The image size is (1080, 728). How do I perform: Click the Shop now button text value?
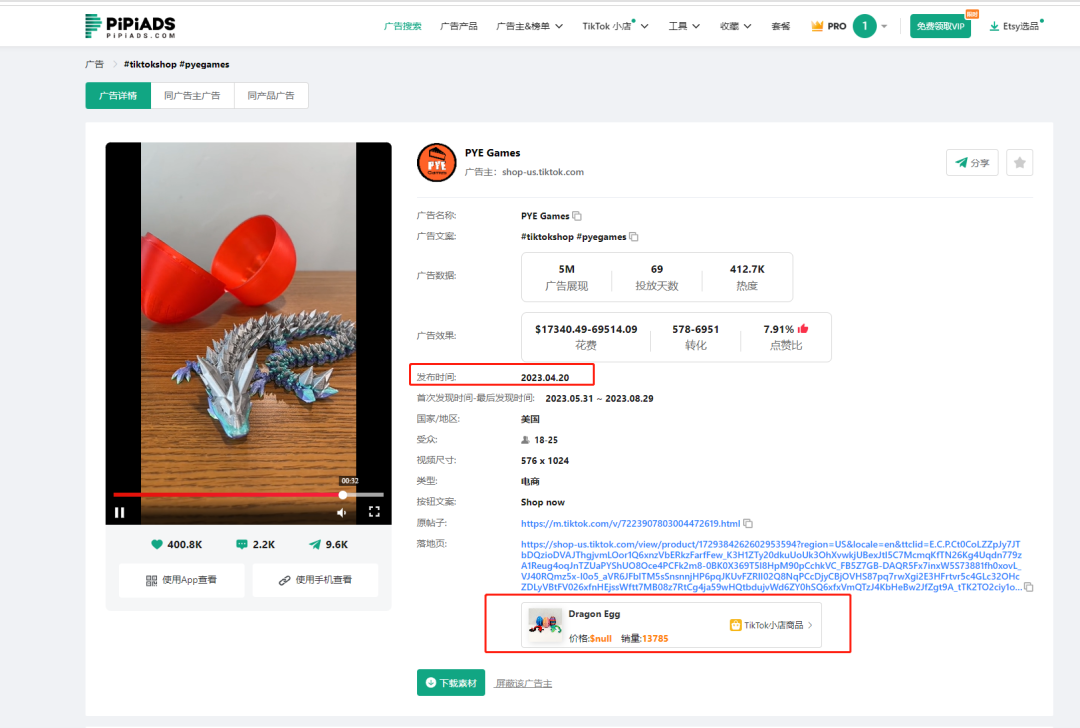pyautogui.click(x=543, y=502)
